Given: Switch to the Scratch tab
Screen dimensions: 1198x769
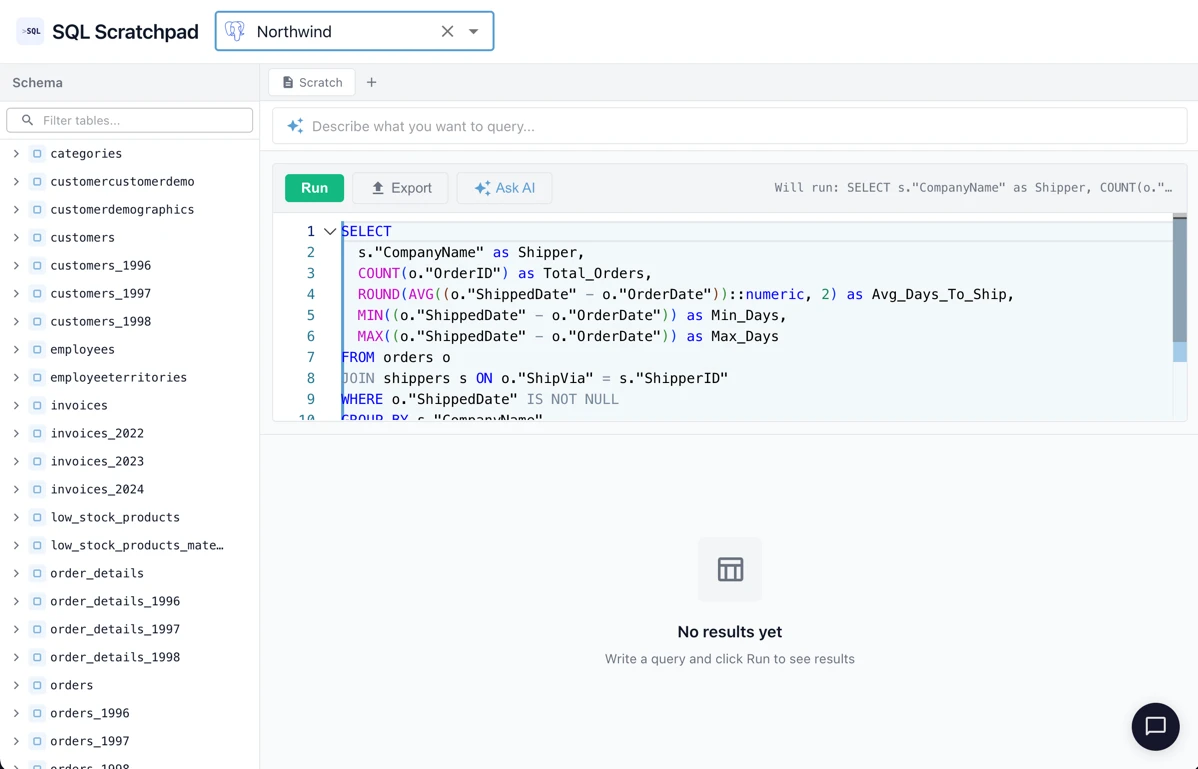Looking at the screenshot, I should [x=311, y=82].
